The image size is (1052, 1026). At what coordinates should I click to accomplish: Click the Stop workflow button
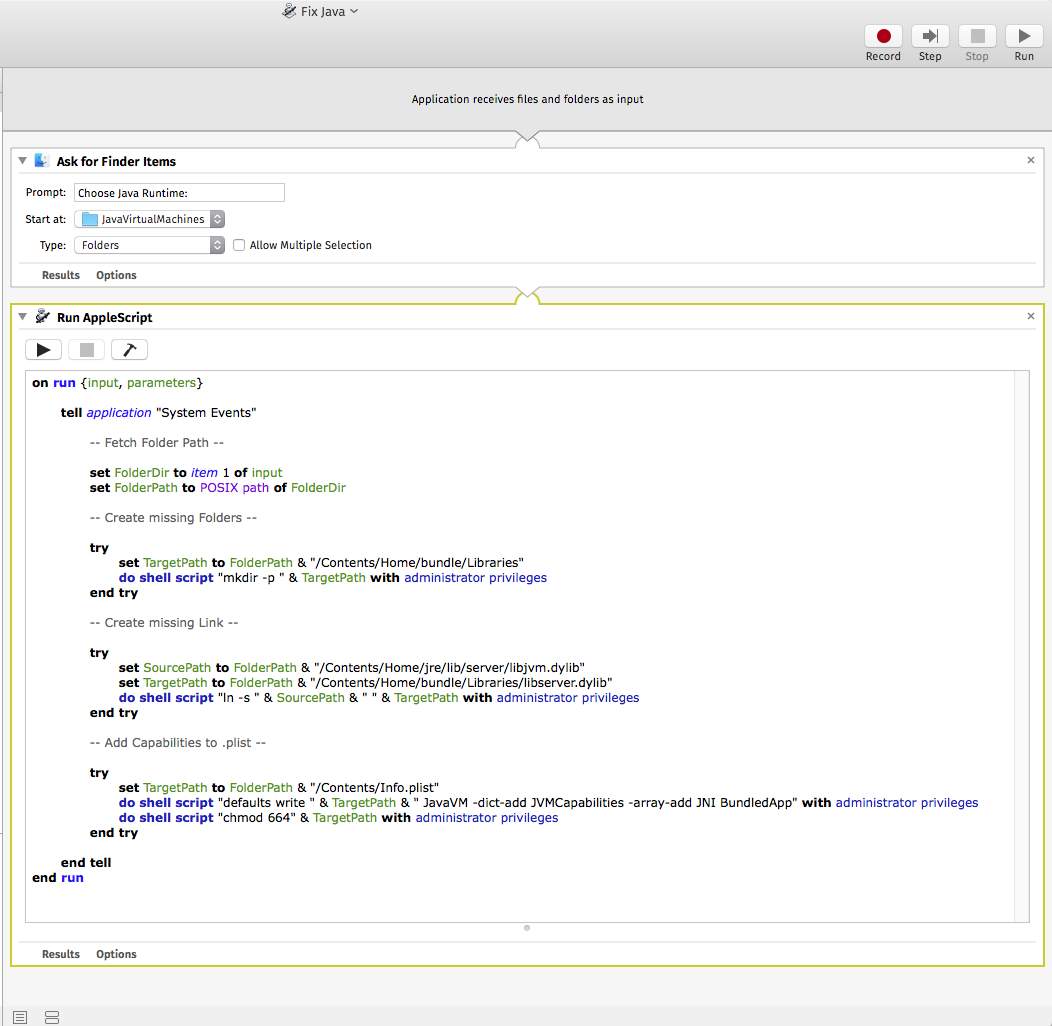tap(977, 37)
